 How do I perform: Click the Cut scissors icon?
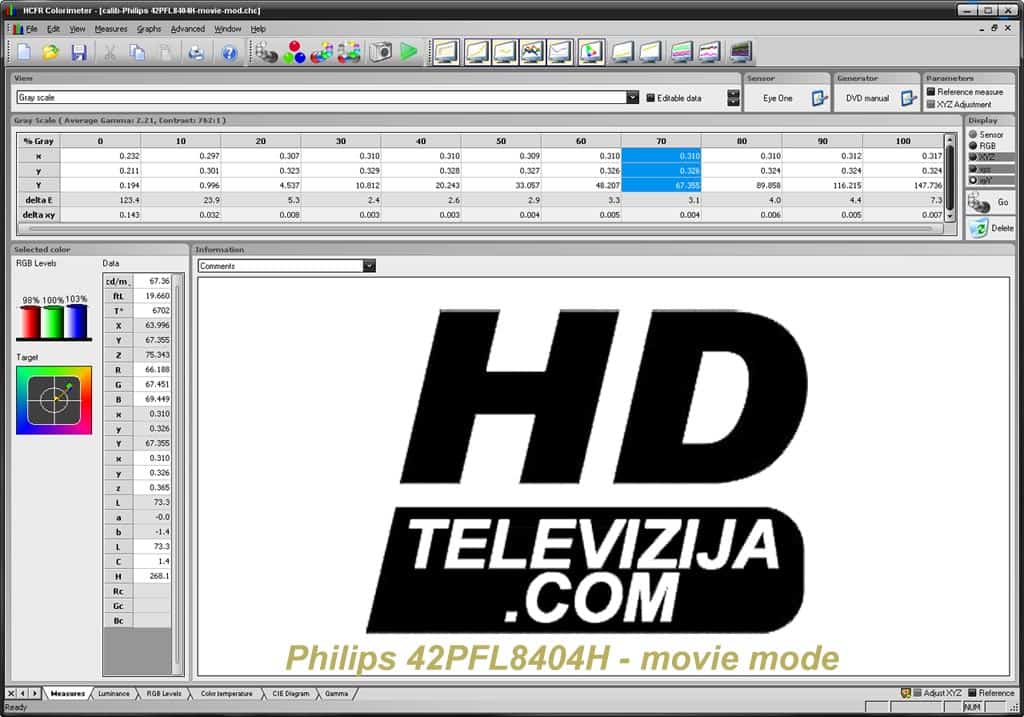click(110, 52)
